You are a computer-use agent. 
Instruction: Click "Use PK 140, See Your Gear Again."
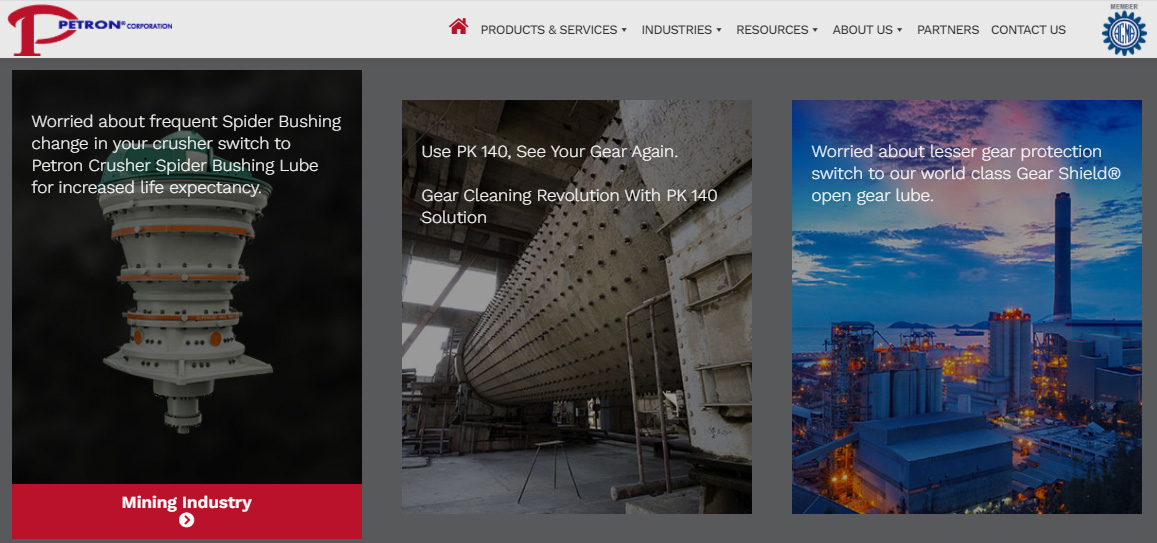click(549, 152)
